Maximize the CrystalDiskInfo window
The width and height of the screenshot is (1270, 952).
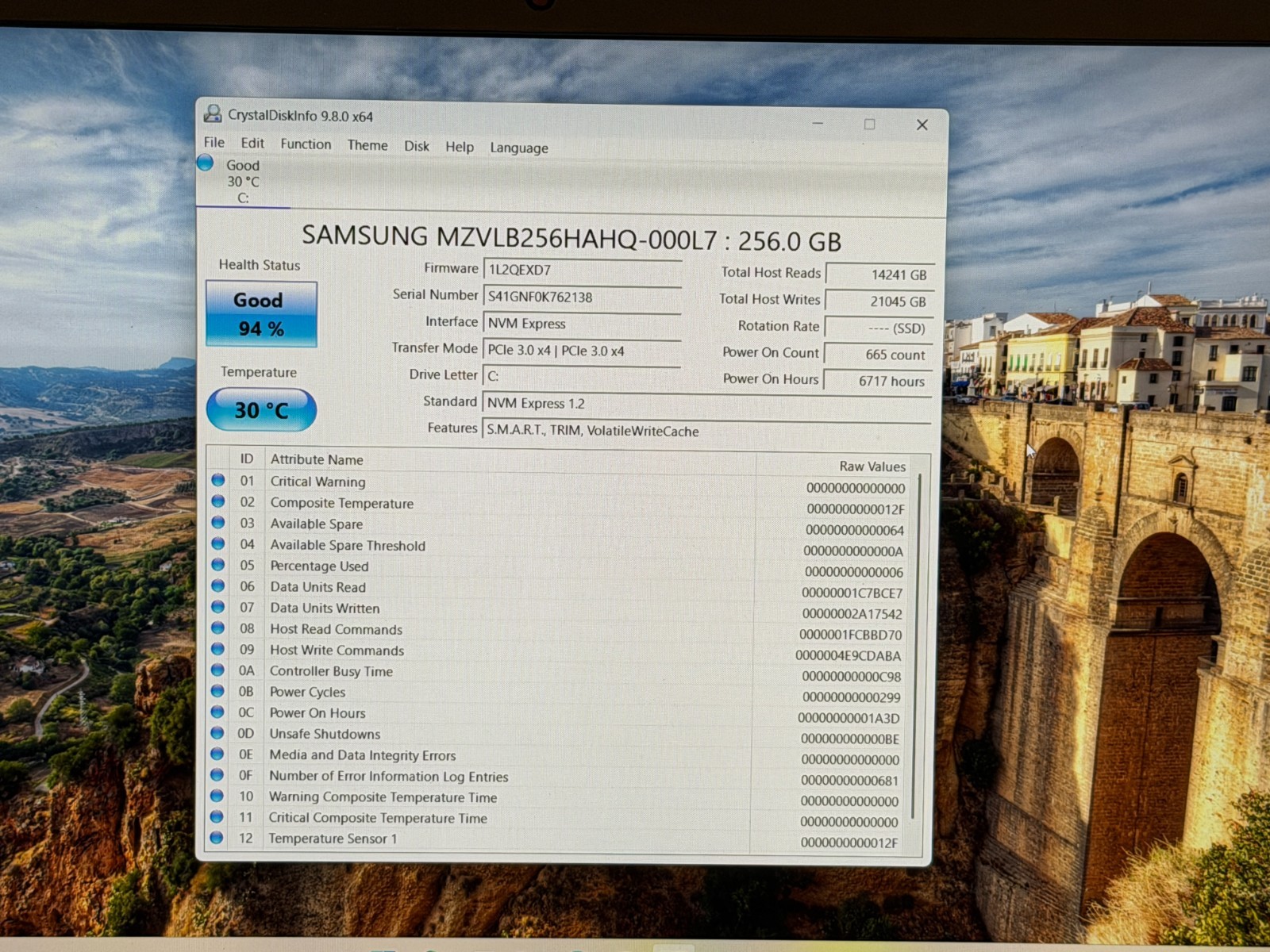pyautogui.click(x=869, y=124)
